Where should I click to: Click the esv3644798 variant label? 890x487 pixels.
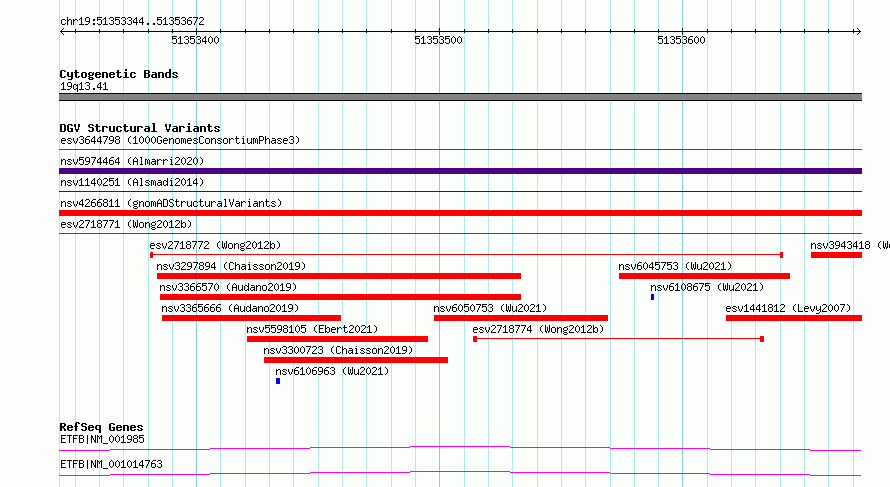tap(180, 140)
